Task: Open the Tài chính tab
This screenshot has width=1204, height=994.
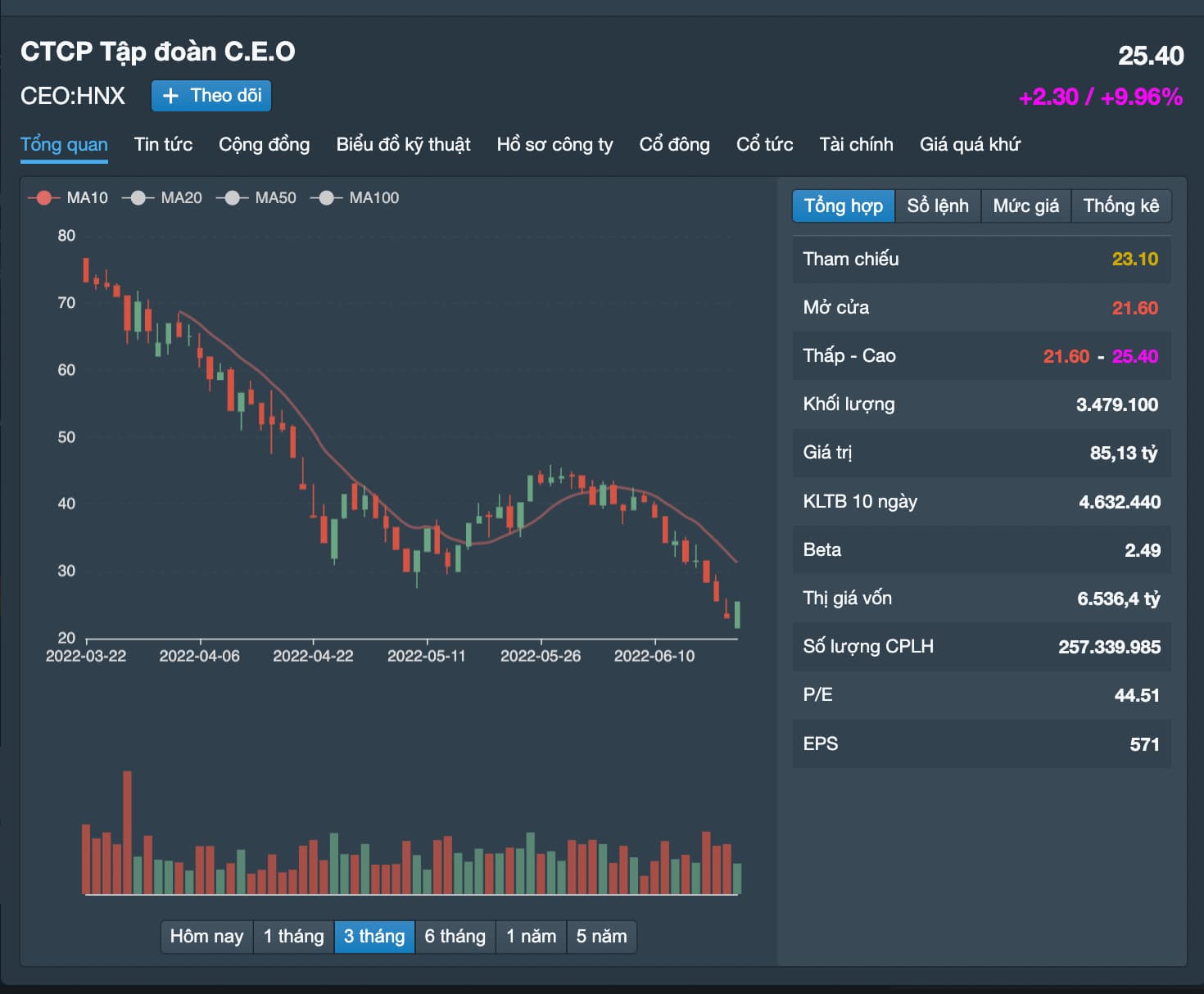Action: tap(856, 144)
